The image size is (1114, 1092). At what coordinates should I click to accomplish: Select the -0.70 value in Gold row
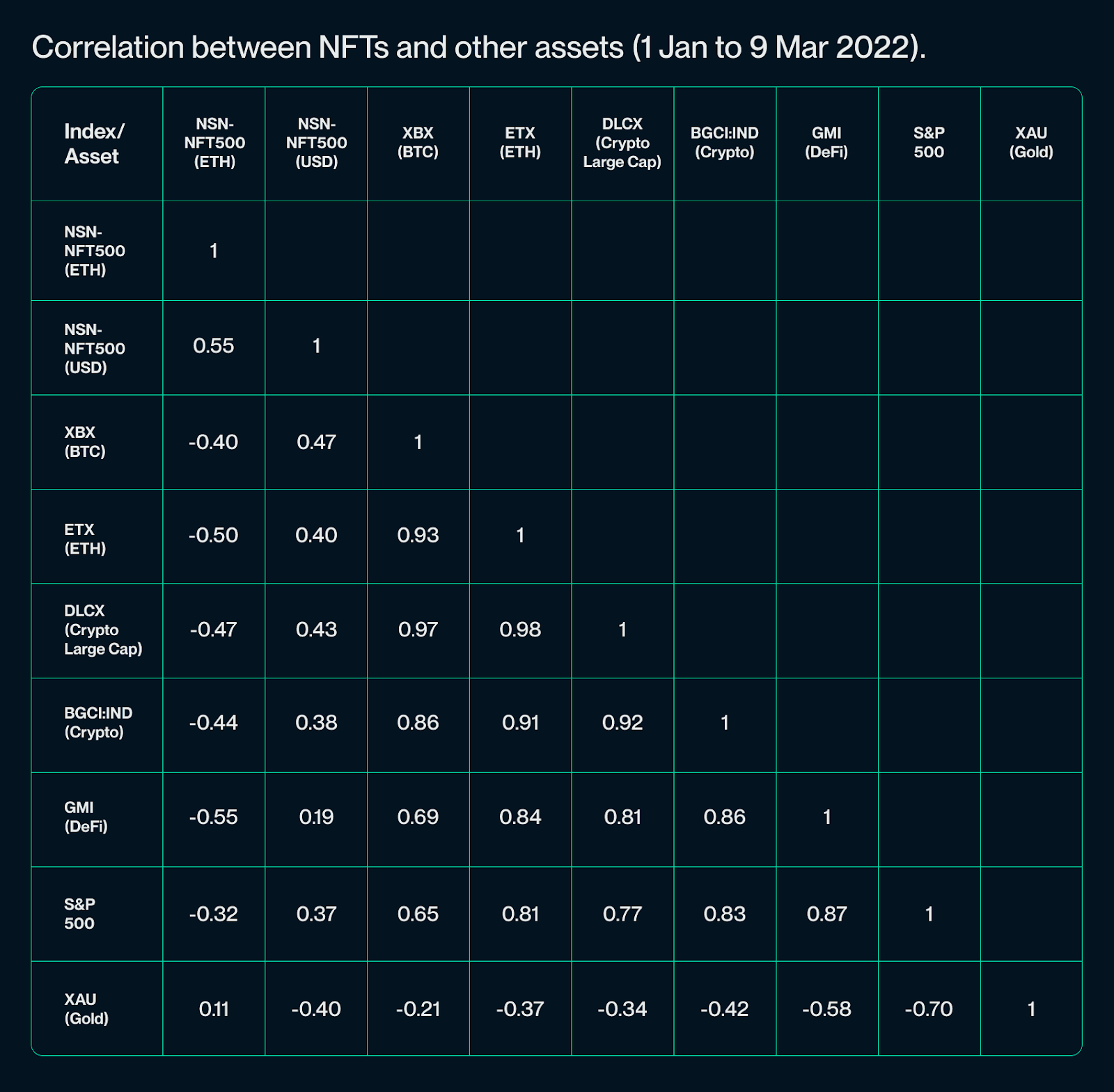tap(929, 1008)
